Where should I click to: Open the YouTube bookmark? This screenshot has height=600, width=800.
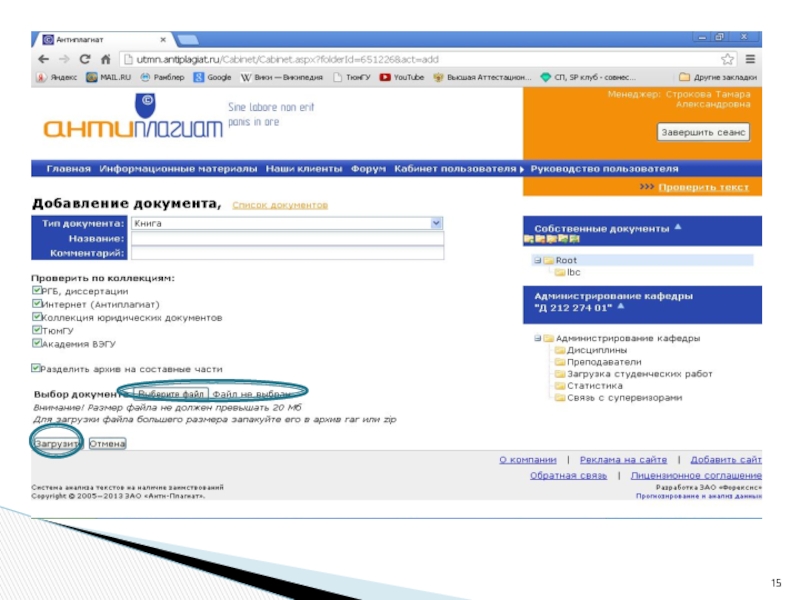(402, 77)
